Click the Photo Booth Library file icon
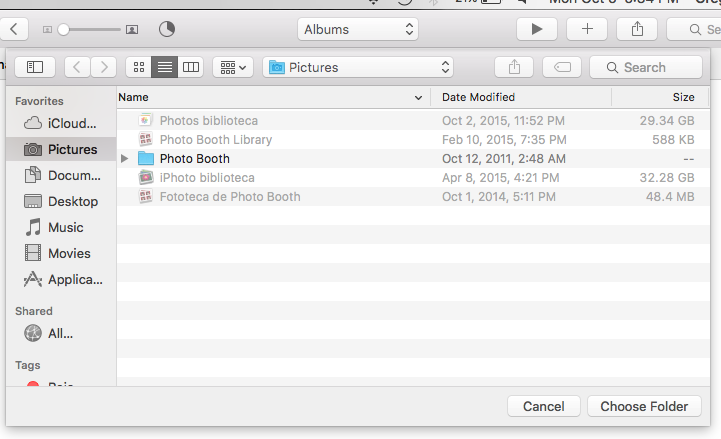 click(145, 139)
